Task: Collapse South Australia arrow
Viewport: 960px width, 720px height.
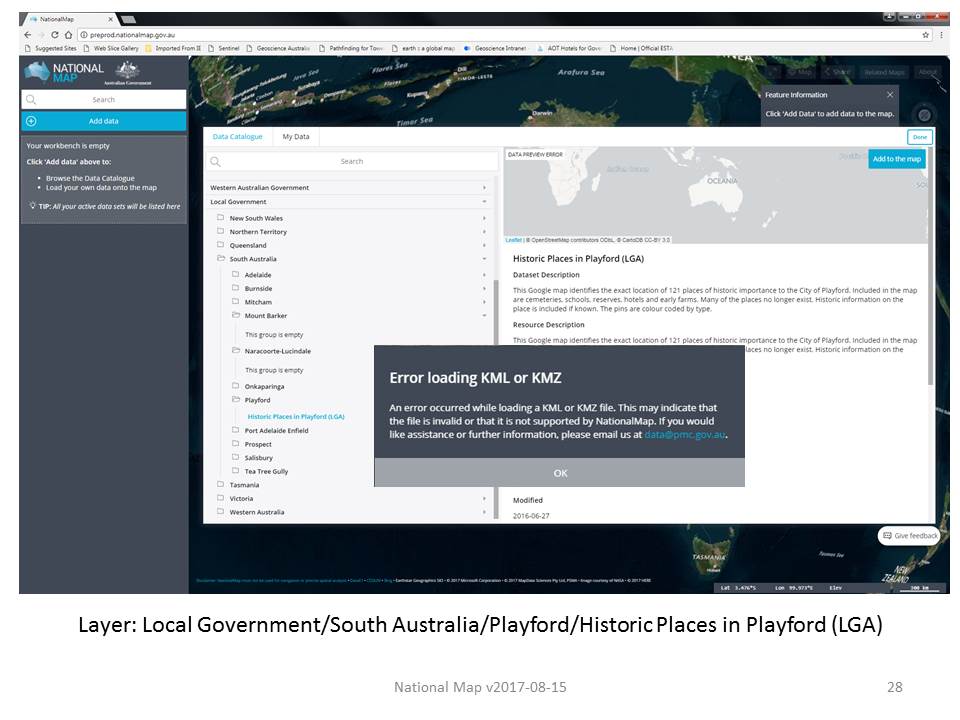Action: coord(484,259)
